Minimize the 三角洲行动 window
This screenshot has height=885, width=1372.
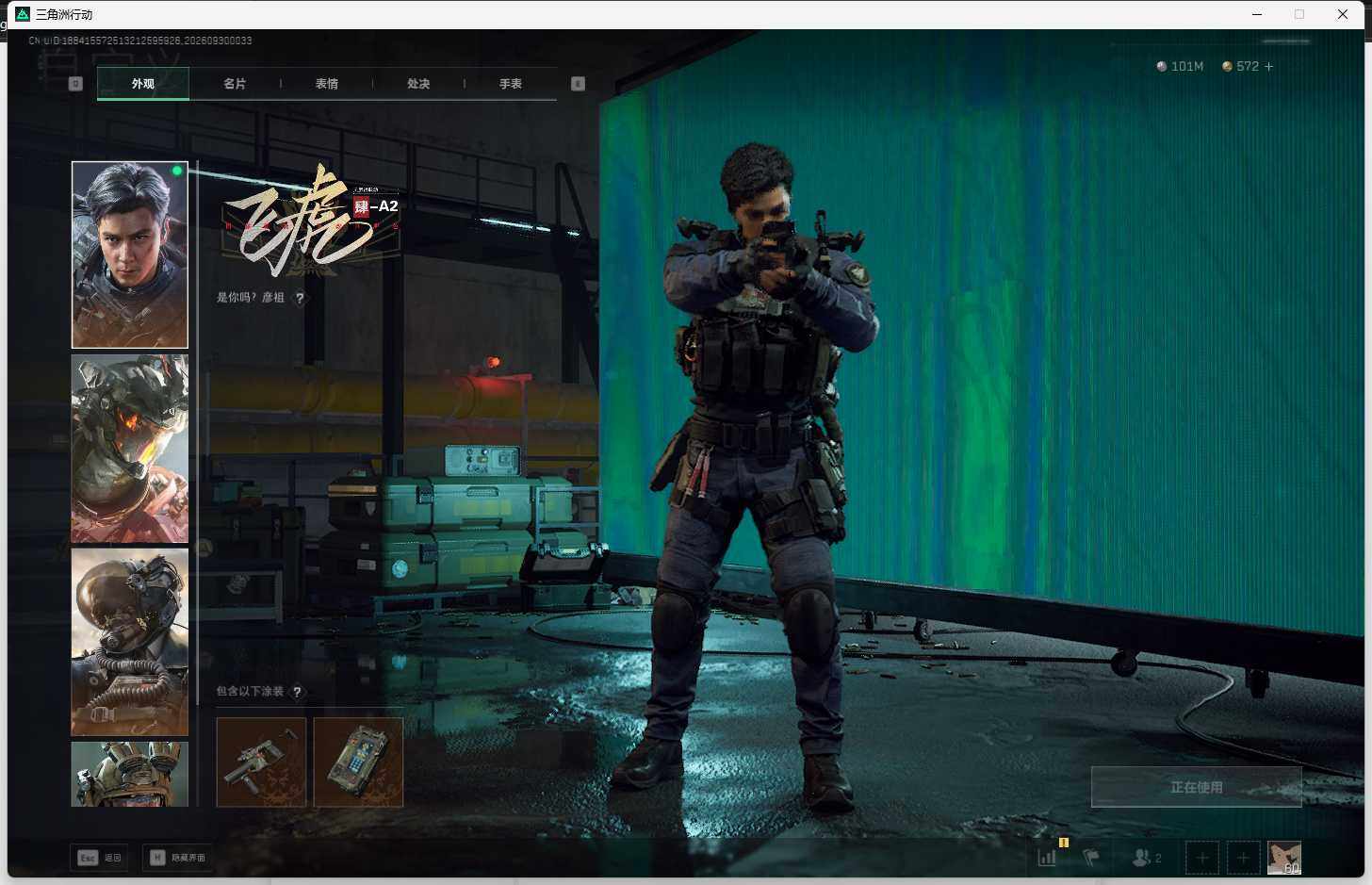(x=1257, y=14)
